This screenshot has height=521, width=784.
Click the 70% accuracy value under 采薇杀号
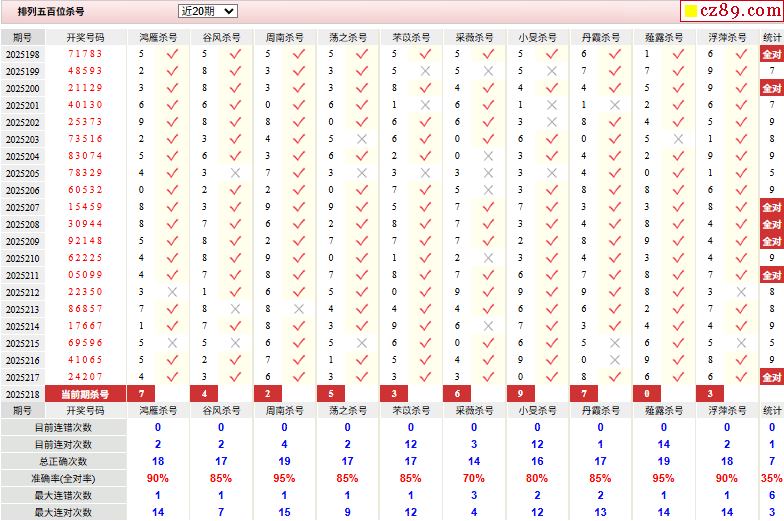(x=474, y=478)
